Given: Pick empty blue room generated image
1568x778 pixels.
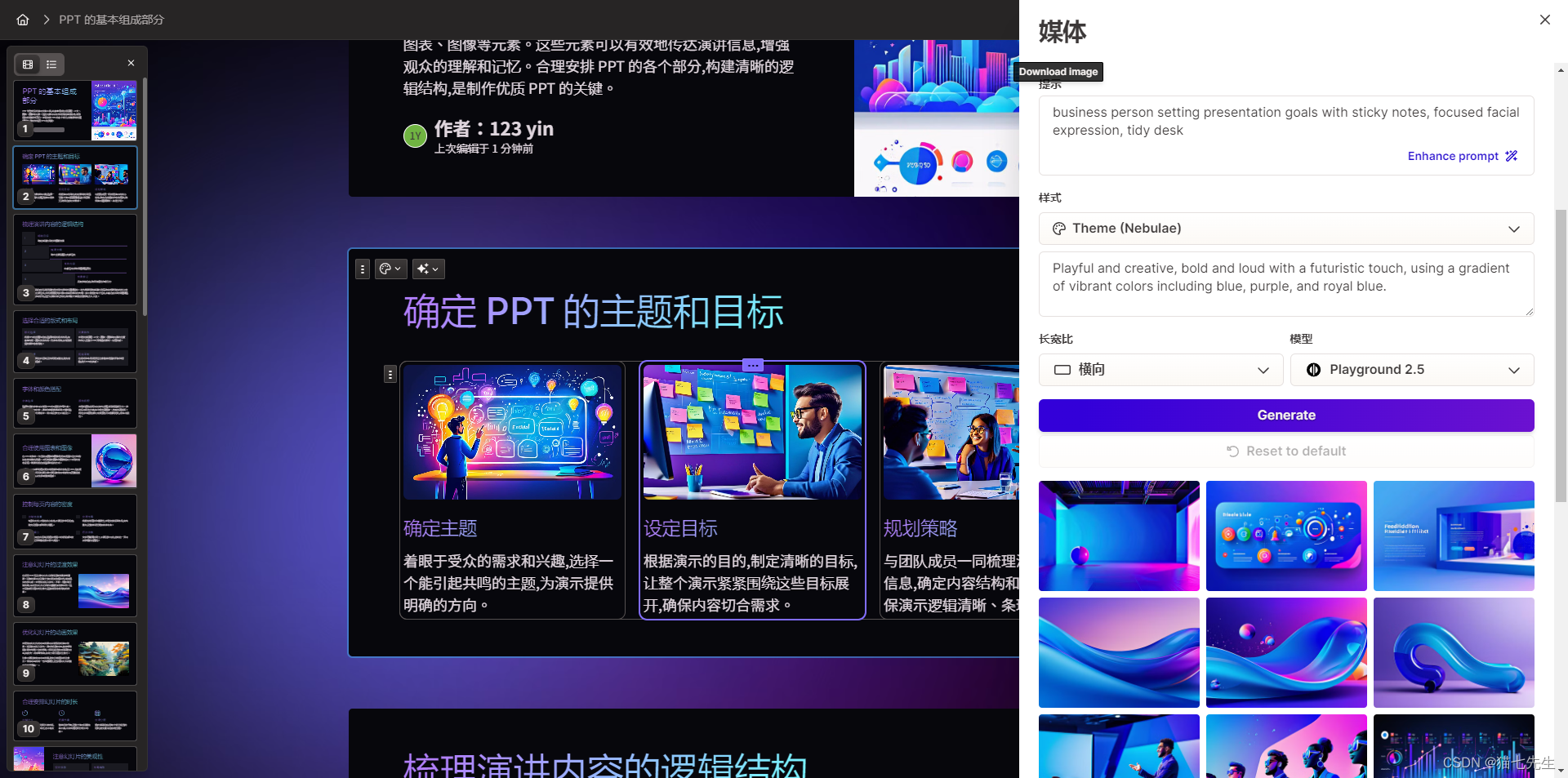Looking at the screenshot, I should pos(1119,536).
